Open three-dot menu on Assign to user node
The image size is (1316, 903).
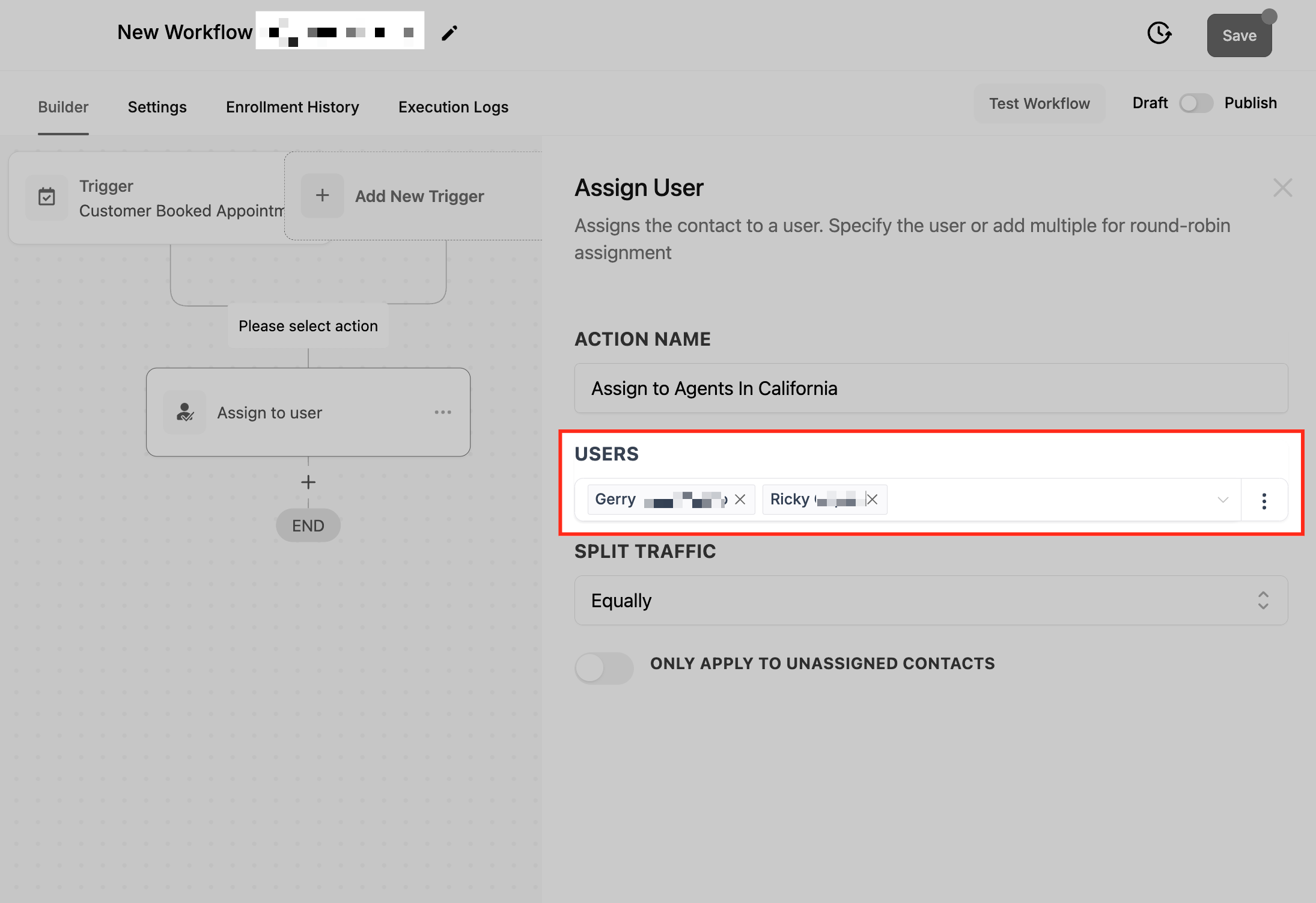443,412
